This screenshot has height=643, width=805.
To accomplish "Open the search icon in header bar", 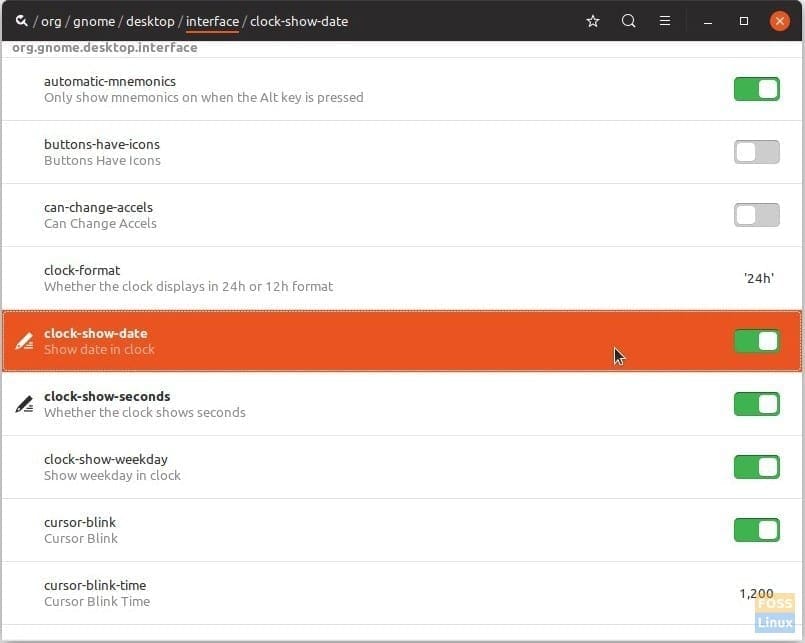I will pos(628,21).
